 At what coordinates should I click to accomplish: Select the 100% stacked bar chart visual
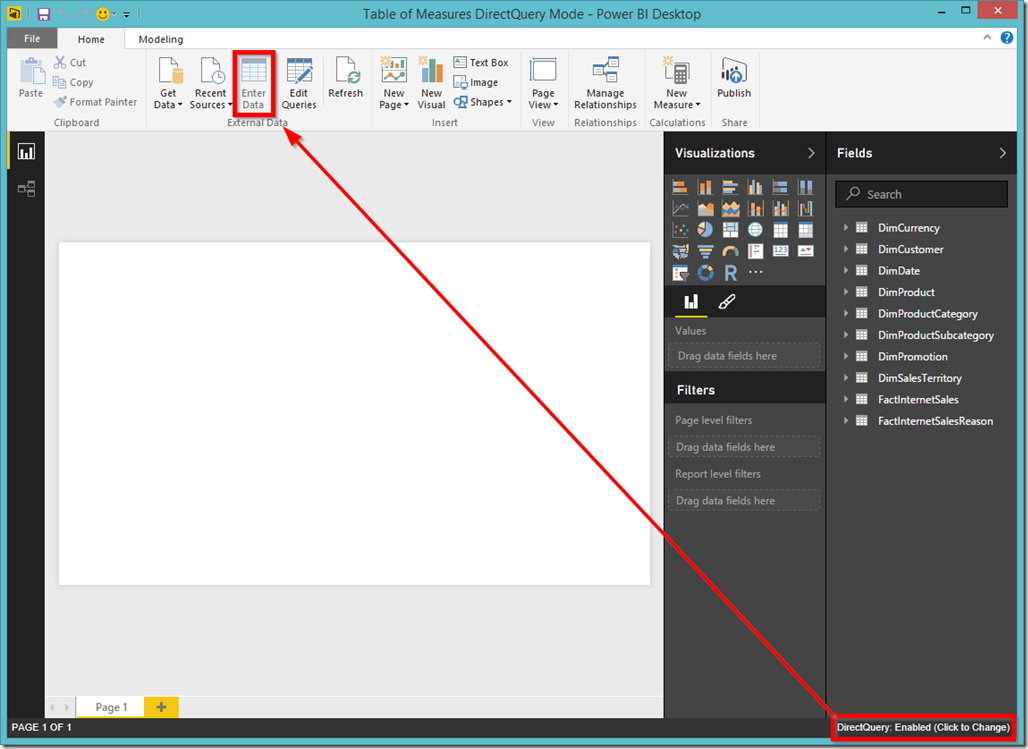[780, 188]
